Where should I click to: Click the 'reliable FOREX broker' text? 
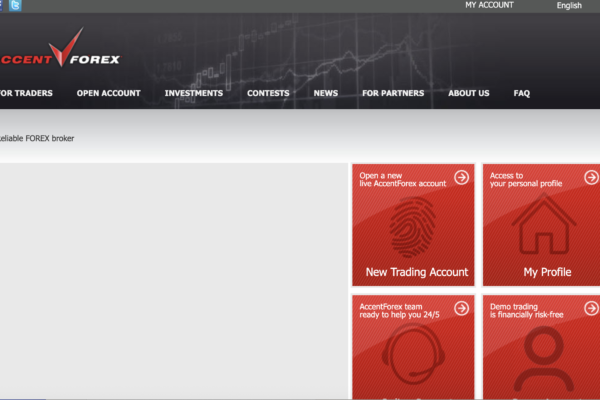(x=37, y=138)
